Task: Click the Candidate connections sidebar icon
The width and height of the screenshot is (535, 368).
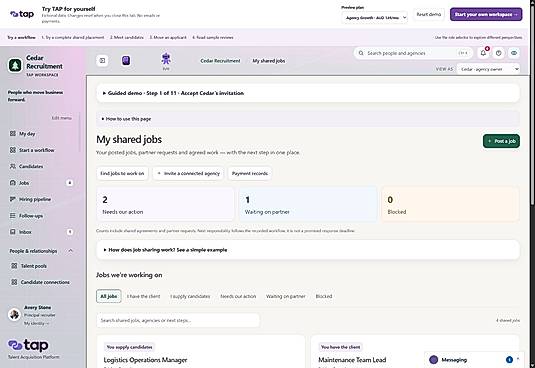Action: [x=14, y=282]
